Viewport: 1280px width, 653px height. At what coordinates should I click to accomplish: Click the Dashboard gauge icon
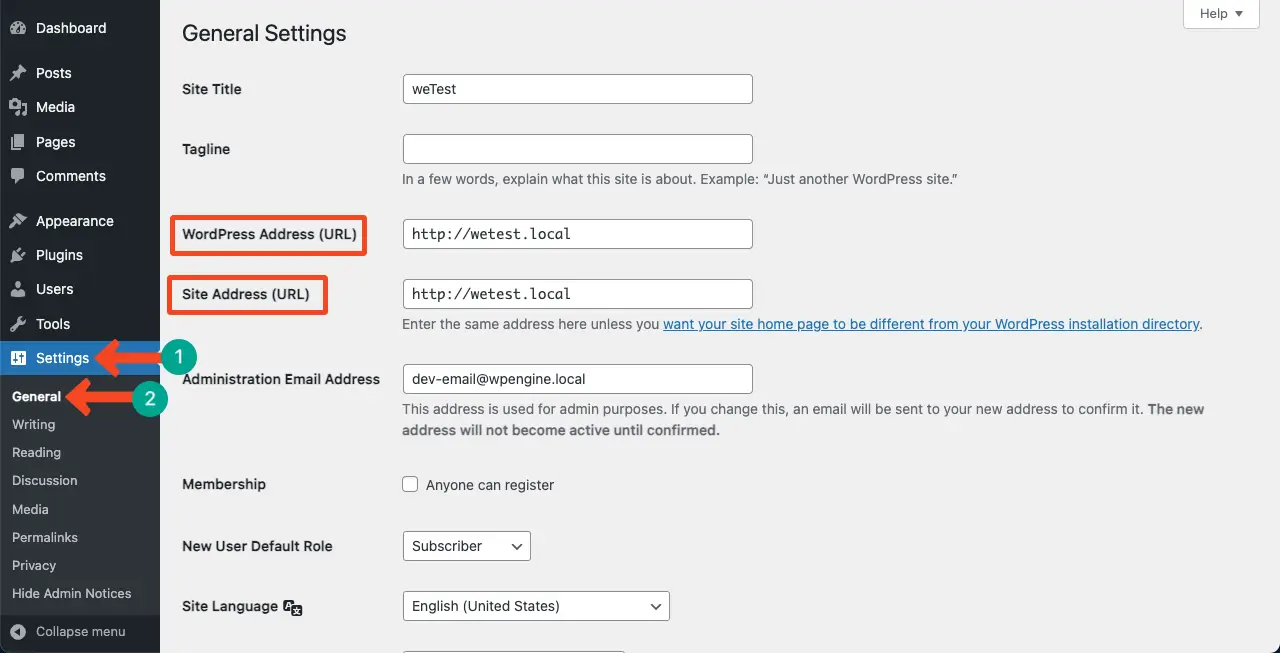pos(18,28)
